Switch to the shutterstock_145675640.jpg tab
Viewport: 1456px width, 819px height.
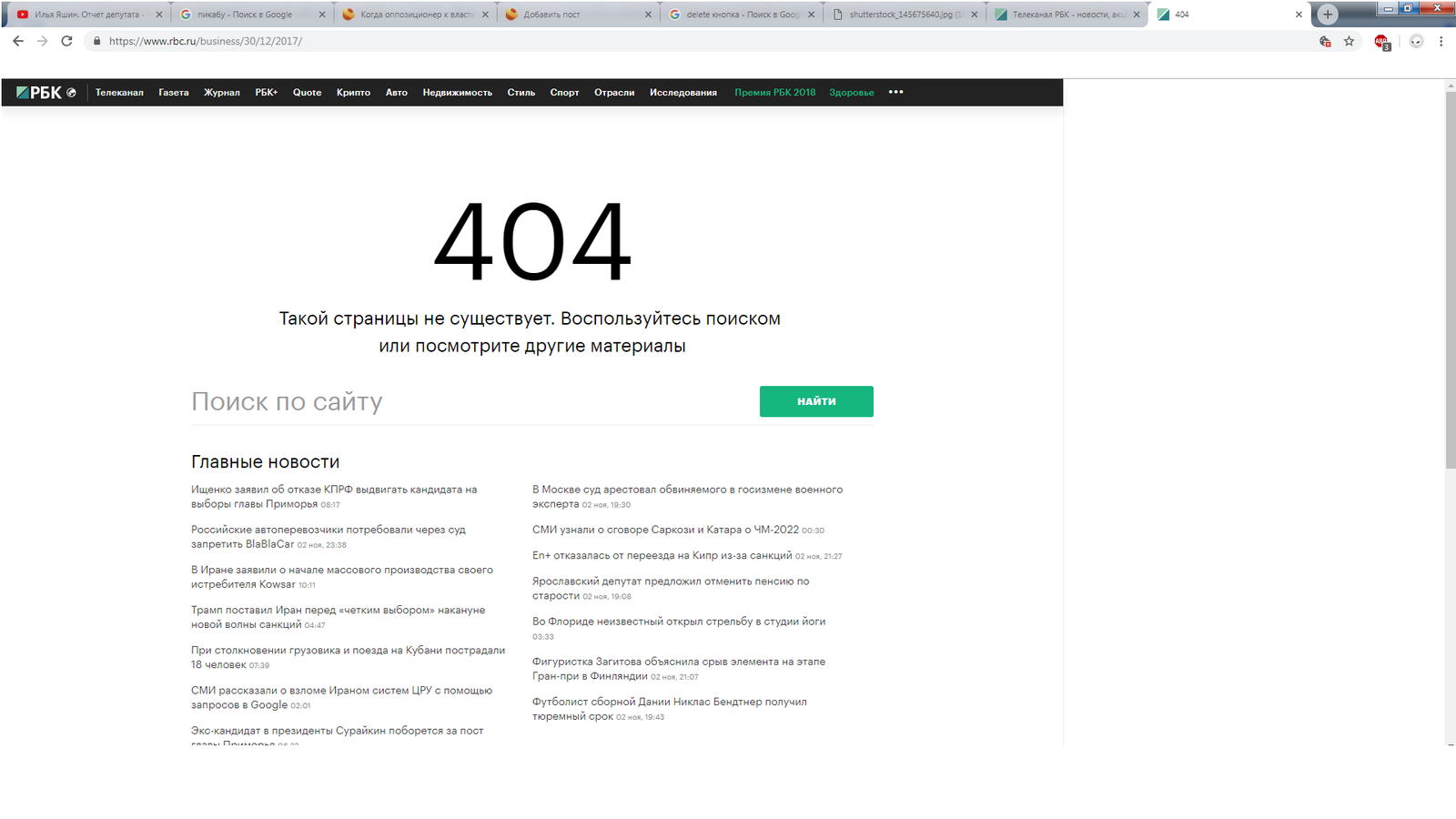tap(905, 15)
